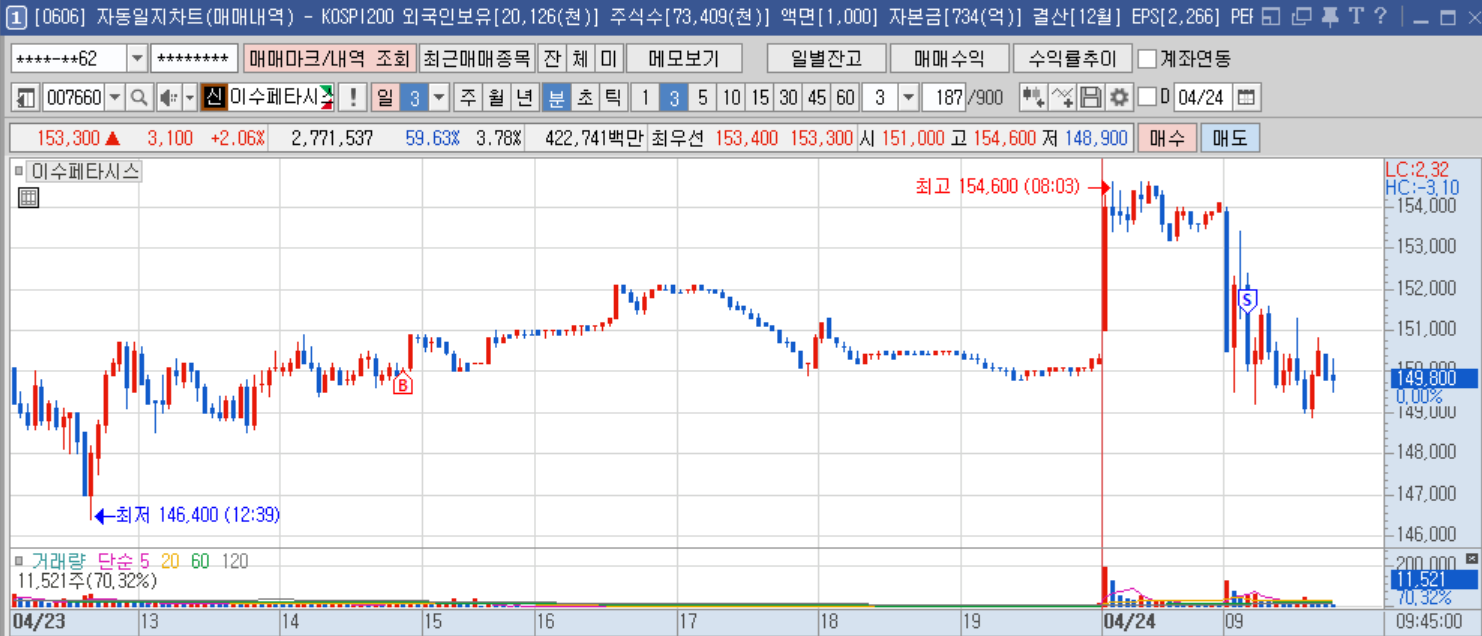The width and height of the screenshot is (1482, 636).
Task: Click the candle count field showing 187
Action: [x=943, y=98]
